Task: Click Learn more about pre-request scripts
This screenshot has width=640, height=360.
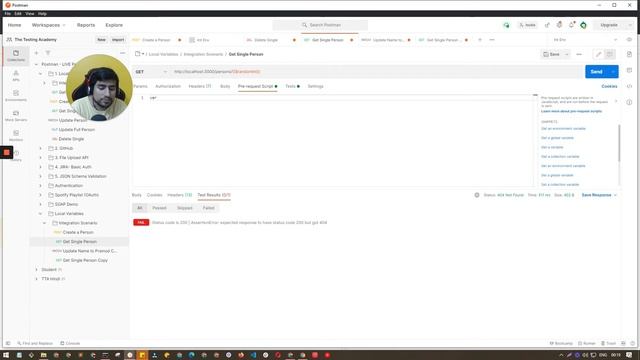Action: click(x=571, y=111)
